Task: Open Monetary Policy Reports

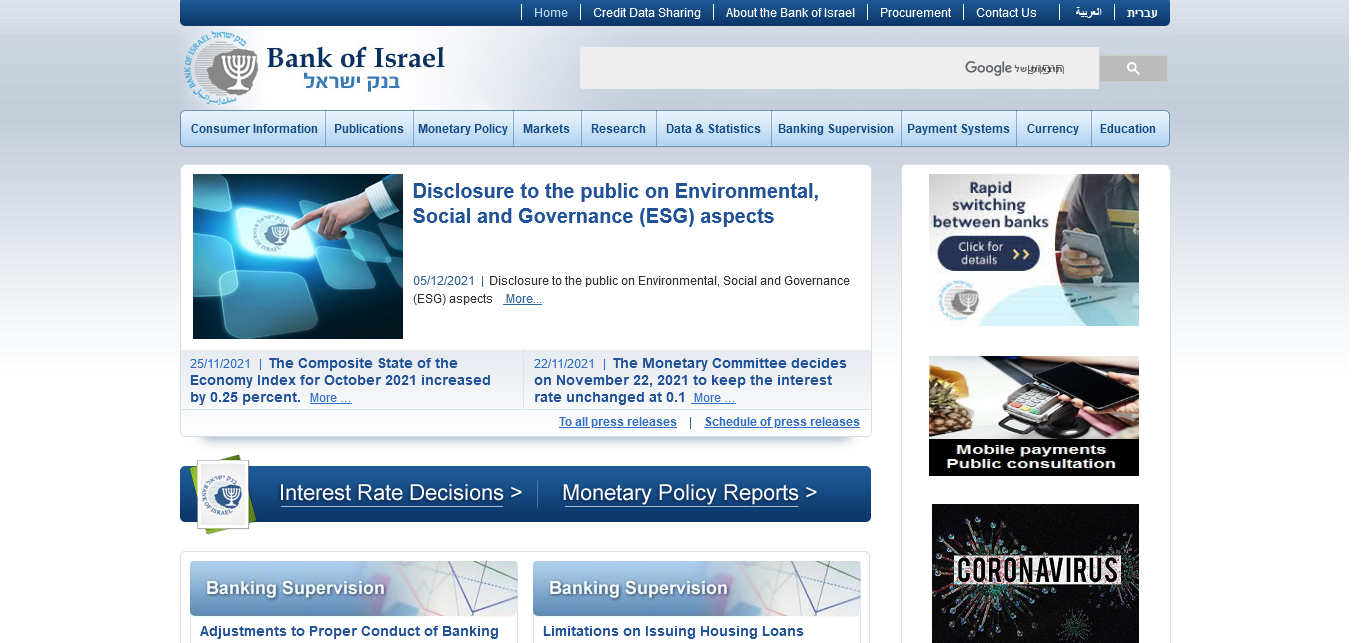Action: [689, 493]
